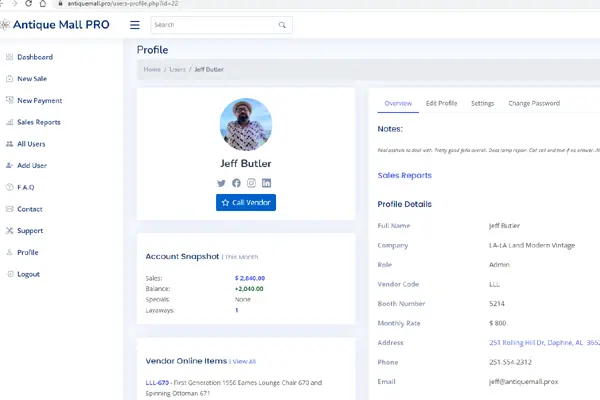This screenshot has width=600, height=400.
Task: Select Logout in sidebar
Action: coord(28,274)
